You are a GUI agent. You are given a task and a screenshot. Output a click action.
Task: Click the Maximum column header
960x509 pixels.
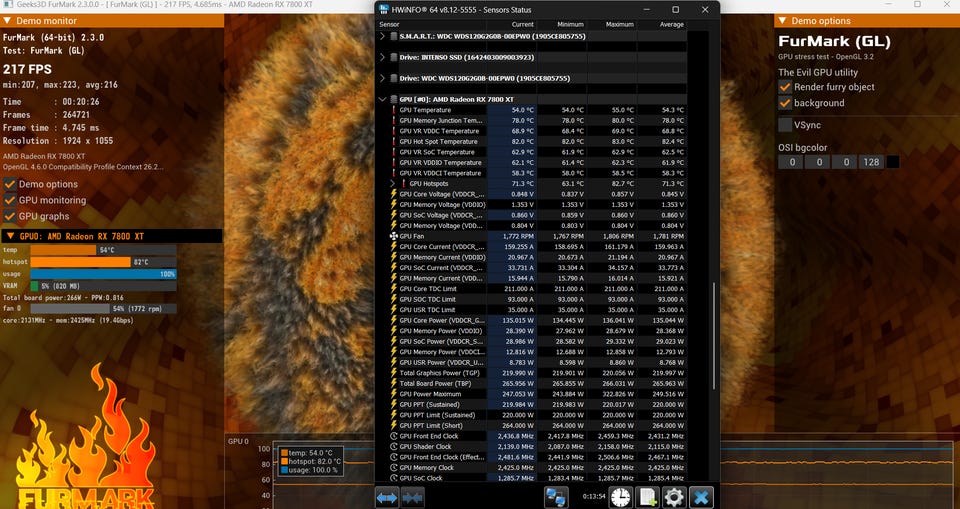tap(620, 25)
